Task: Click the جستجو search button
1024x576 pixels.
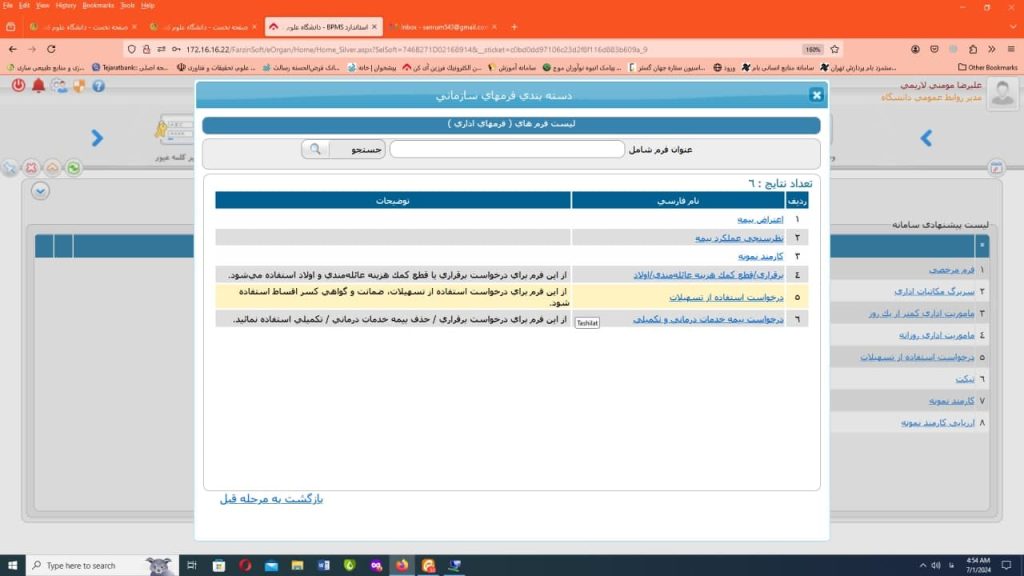Action: click(x=357, y=149)
